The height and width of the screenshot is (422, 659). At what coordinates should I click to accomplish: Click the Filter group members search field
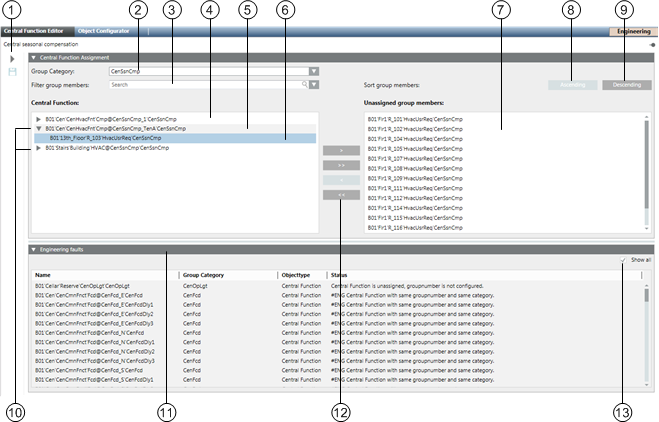pos(205,85)
